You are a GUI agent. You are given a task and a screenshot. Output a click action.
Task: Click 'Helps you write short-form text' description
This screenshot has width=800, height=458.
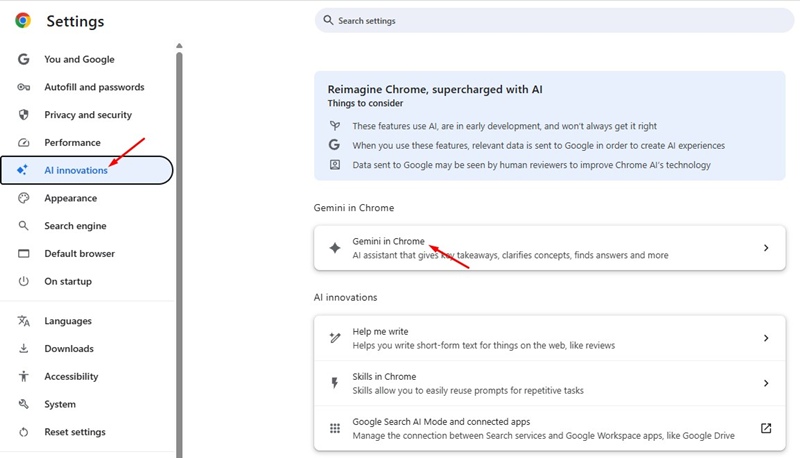pyautogui.click(x=484, y=345)
